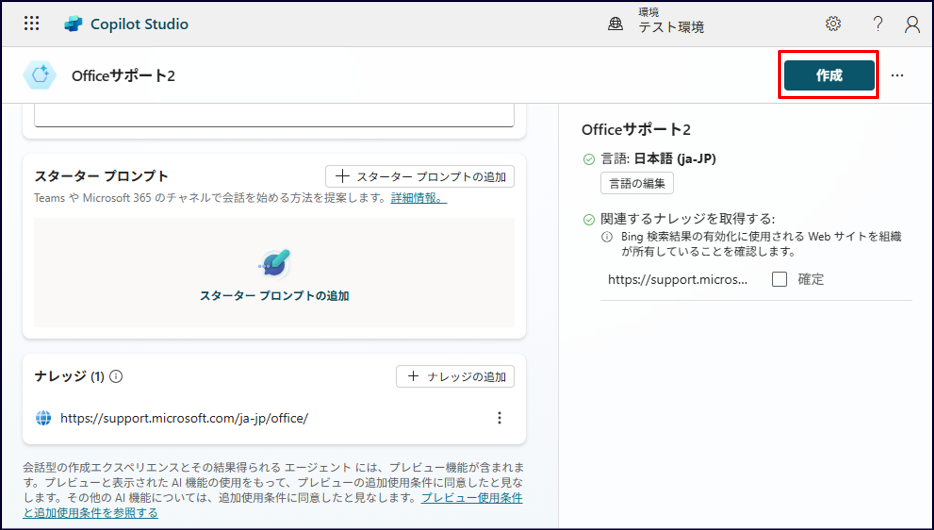This screenshot has width=934, height=530.
Task: Click the green check icon beside 関連するナレッジを取得する
Action: click(589, 219)
